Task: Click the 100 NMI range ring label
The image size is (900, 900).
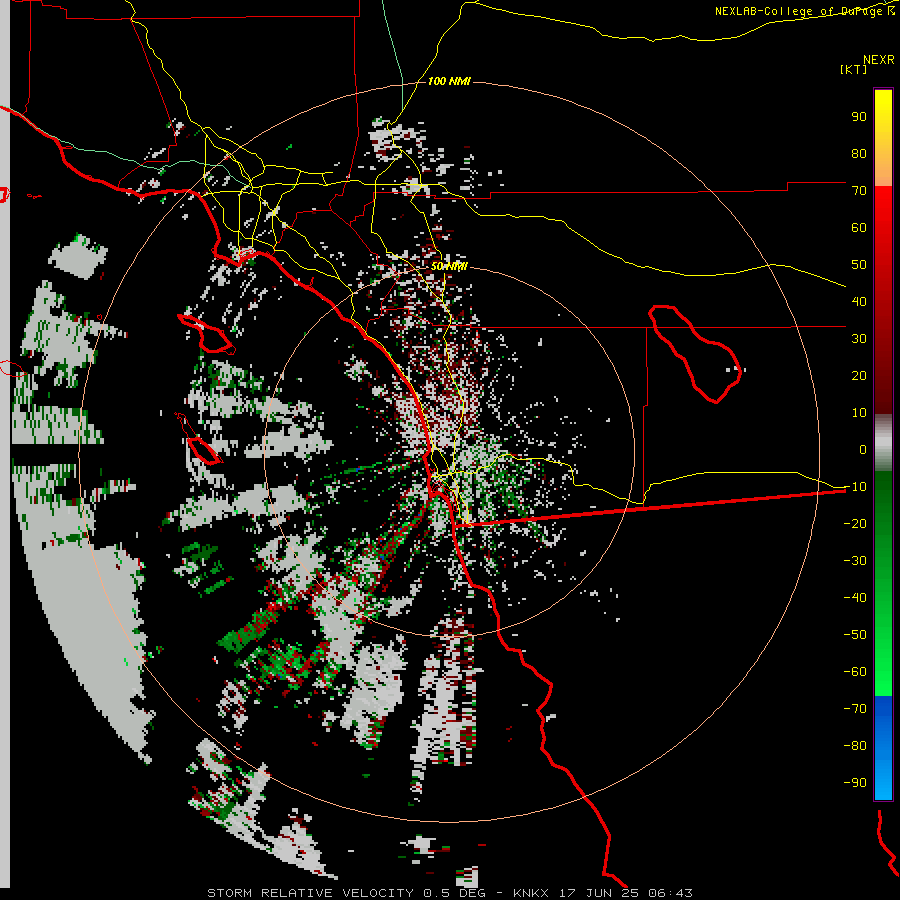Action: [x=449, y=82]
